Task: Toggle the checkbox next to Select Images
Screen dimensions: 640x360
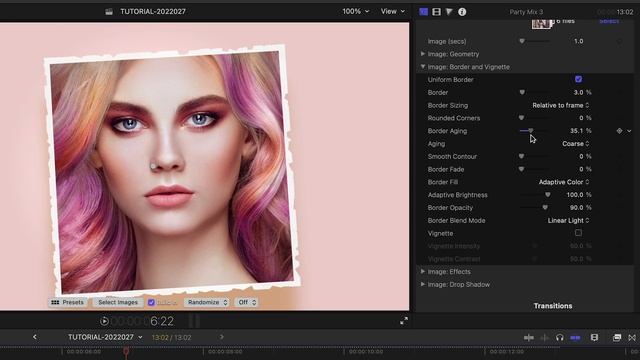Action: point(151,302)
